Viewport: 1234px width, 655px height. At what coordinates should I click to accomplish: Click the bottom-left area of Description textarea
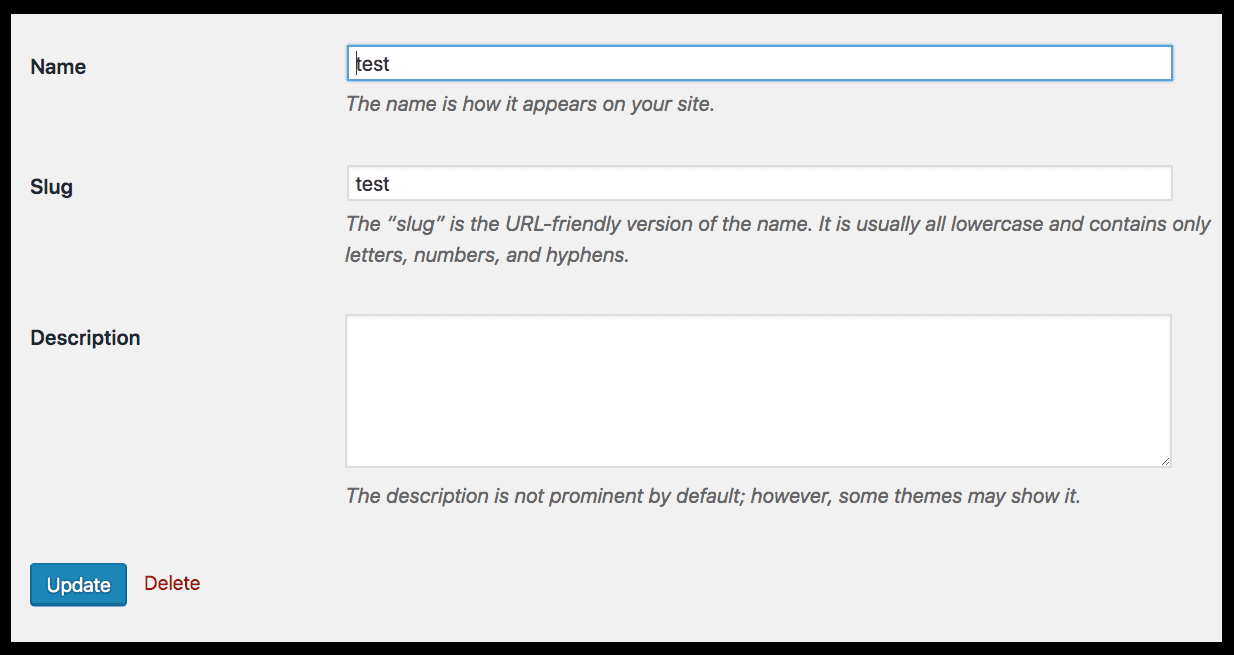pos(380,450)
